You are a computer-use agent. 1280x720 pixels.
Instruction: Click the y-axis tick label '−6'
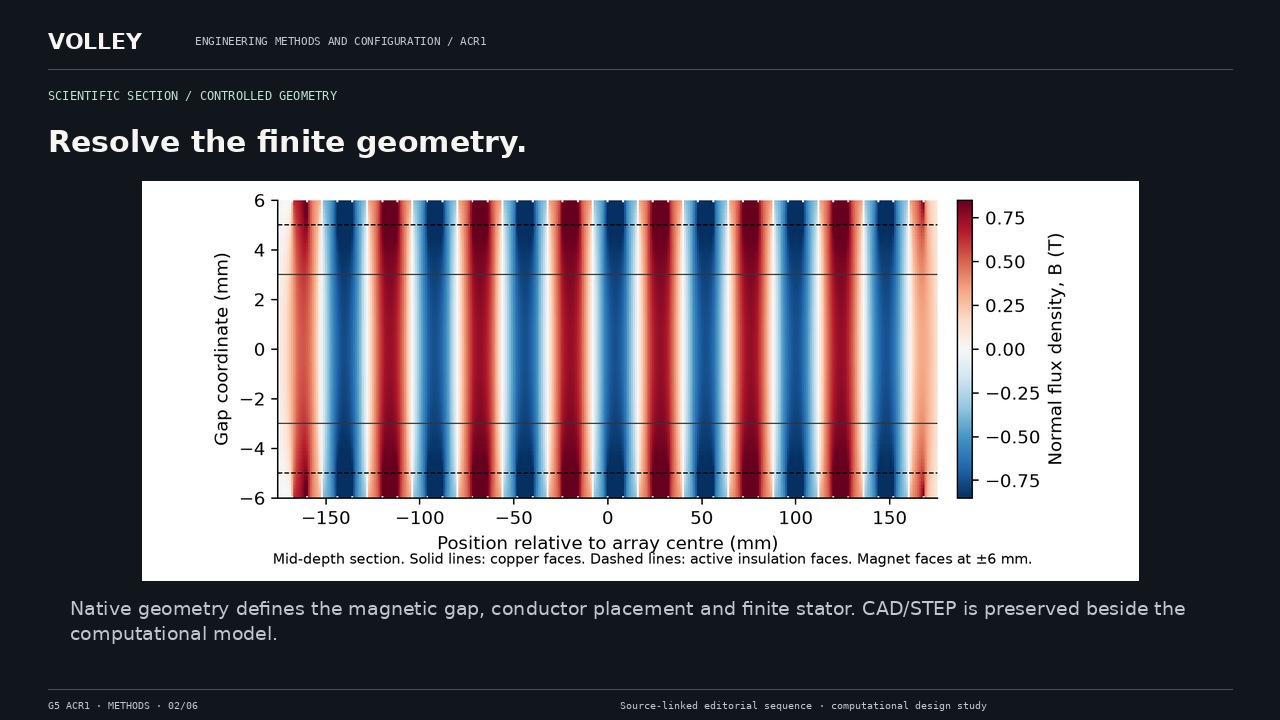(253, 498)
